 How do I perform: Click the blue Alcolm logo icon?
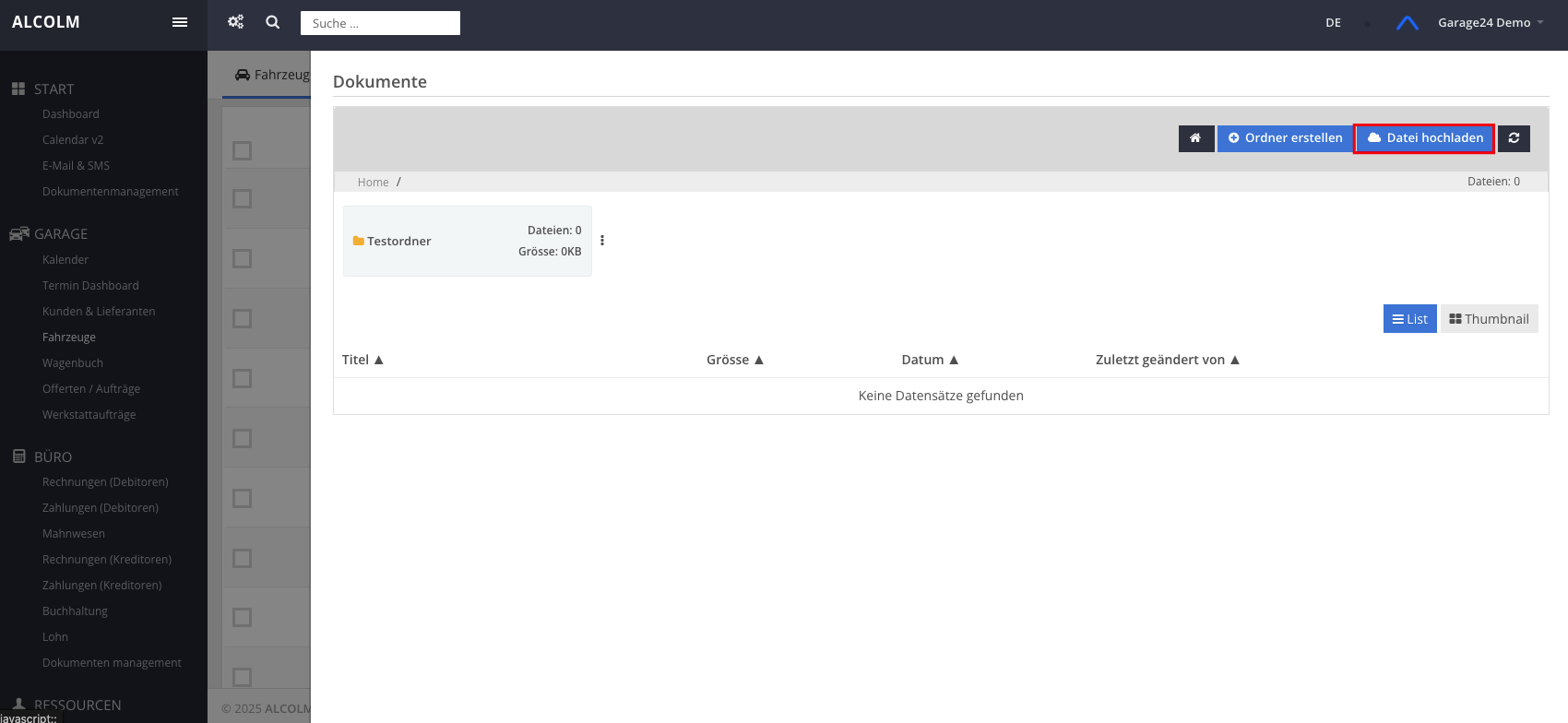coord(1407,23)
